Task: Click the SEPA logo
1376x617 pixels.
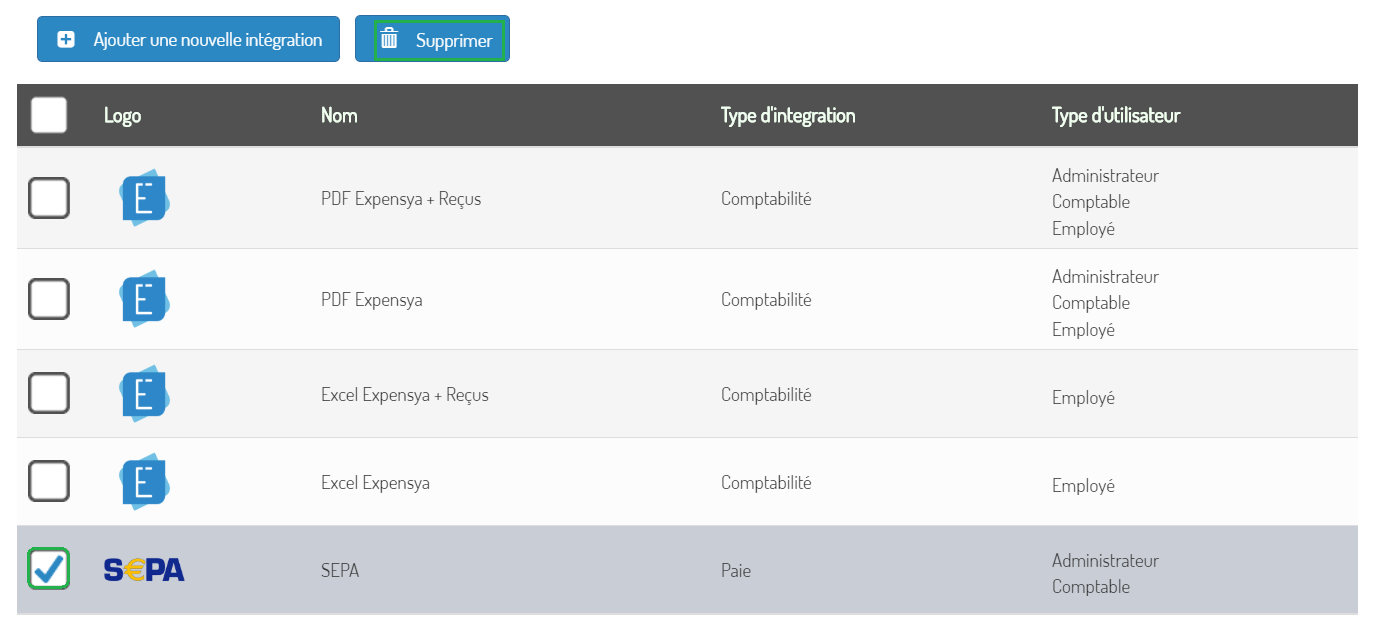Action: 144,570
